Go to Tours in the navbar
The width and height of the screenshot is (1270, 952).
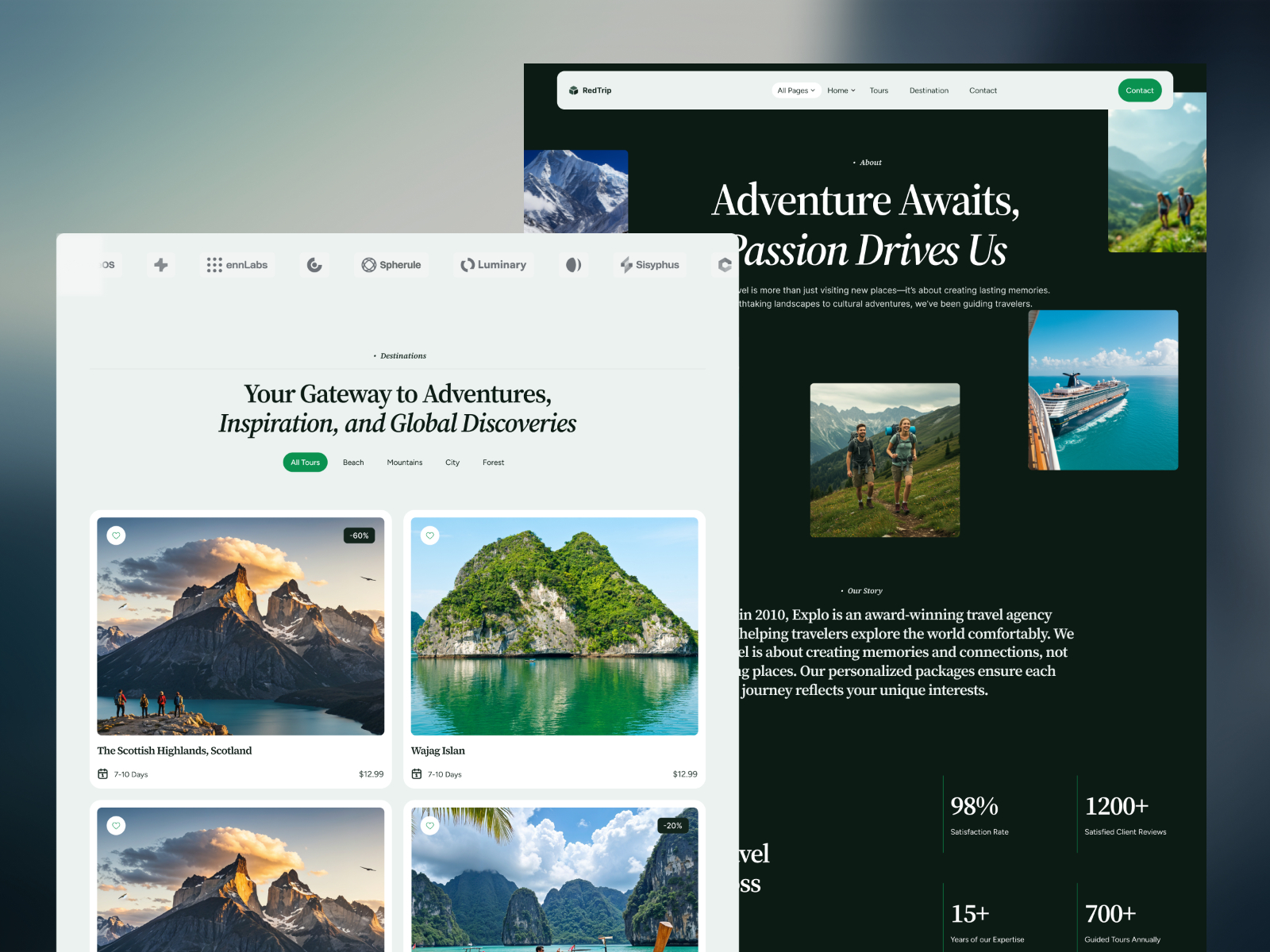pyautogui.click(x=879, y=90)
